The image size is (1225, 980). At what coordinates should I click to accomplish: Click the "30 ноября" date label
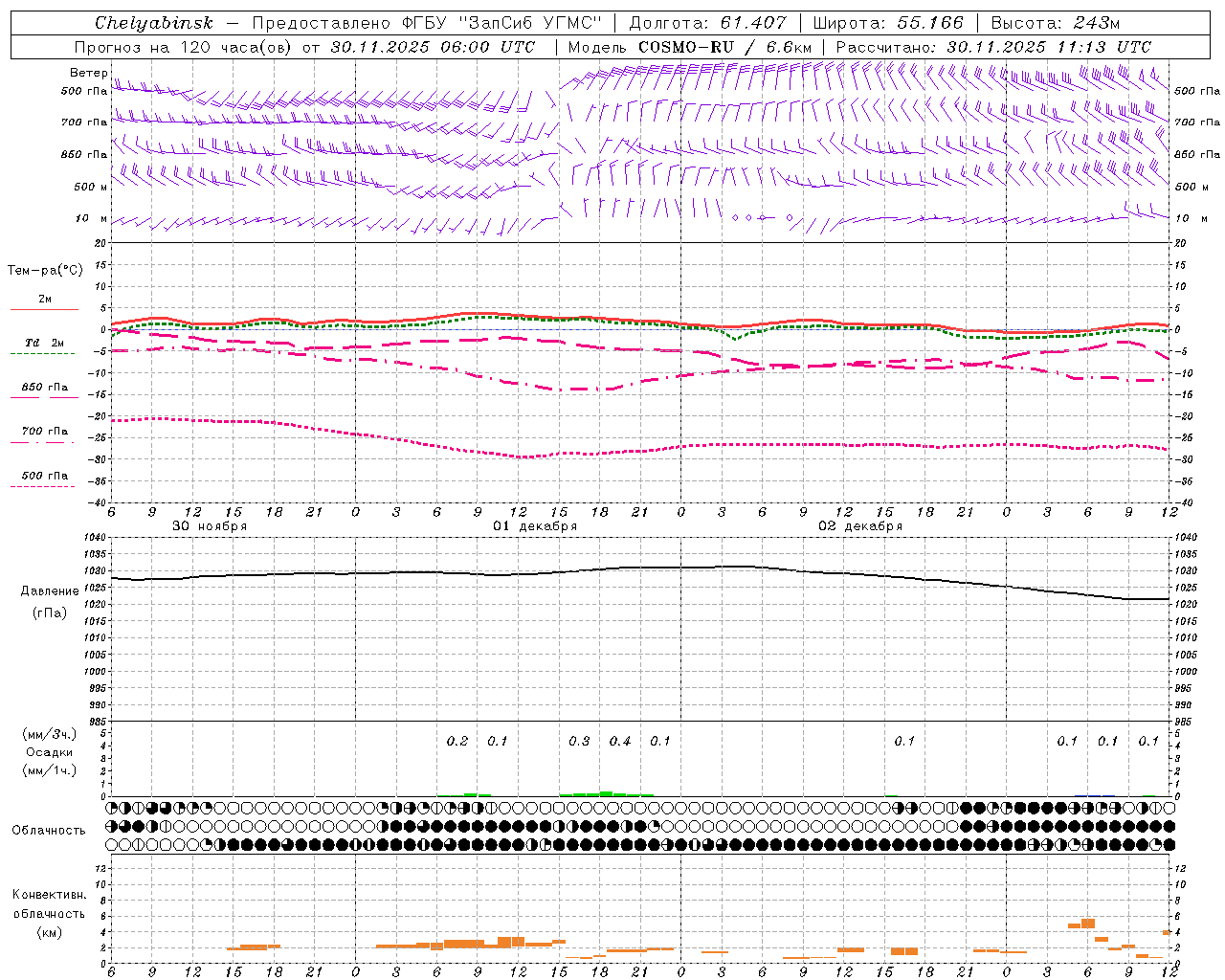210,526
